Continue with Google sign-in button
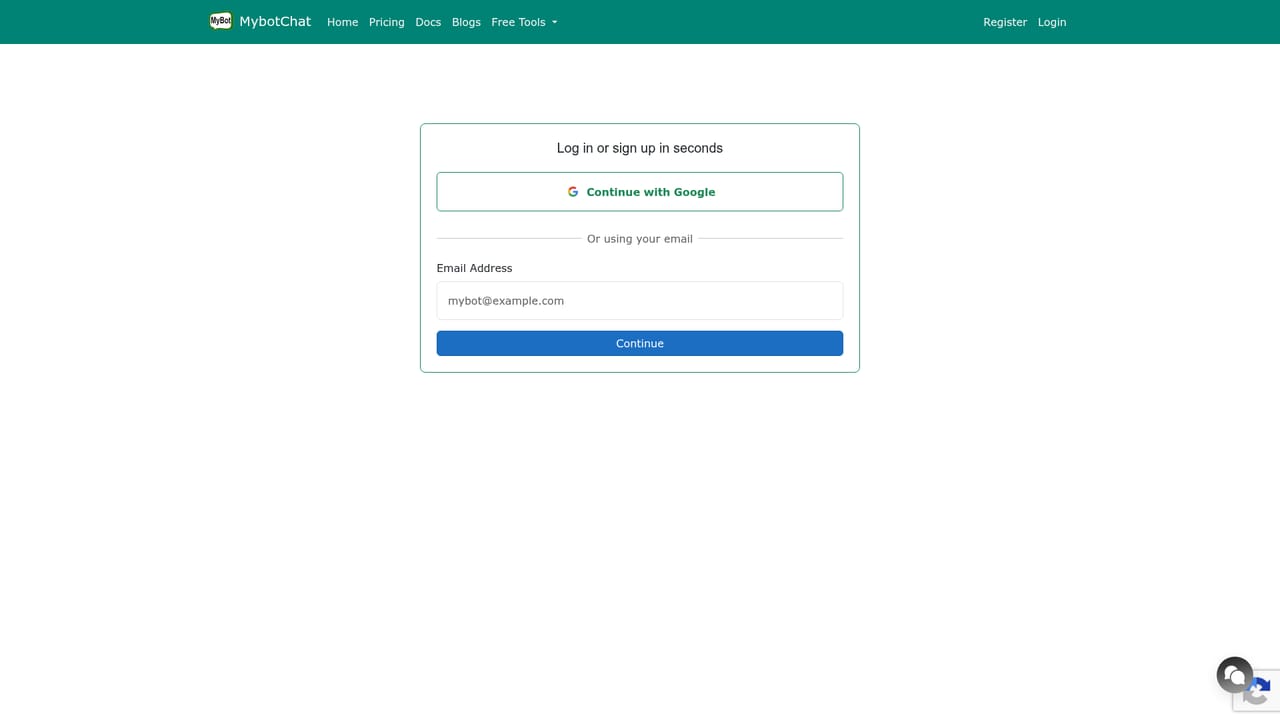Viewport: 1280px width, 720px height. tap(640, 192)
